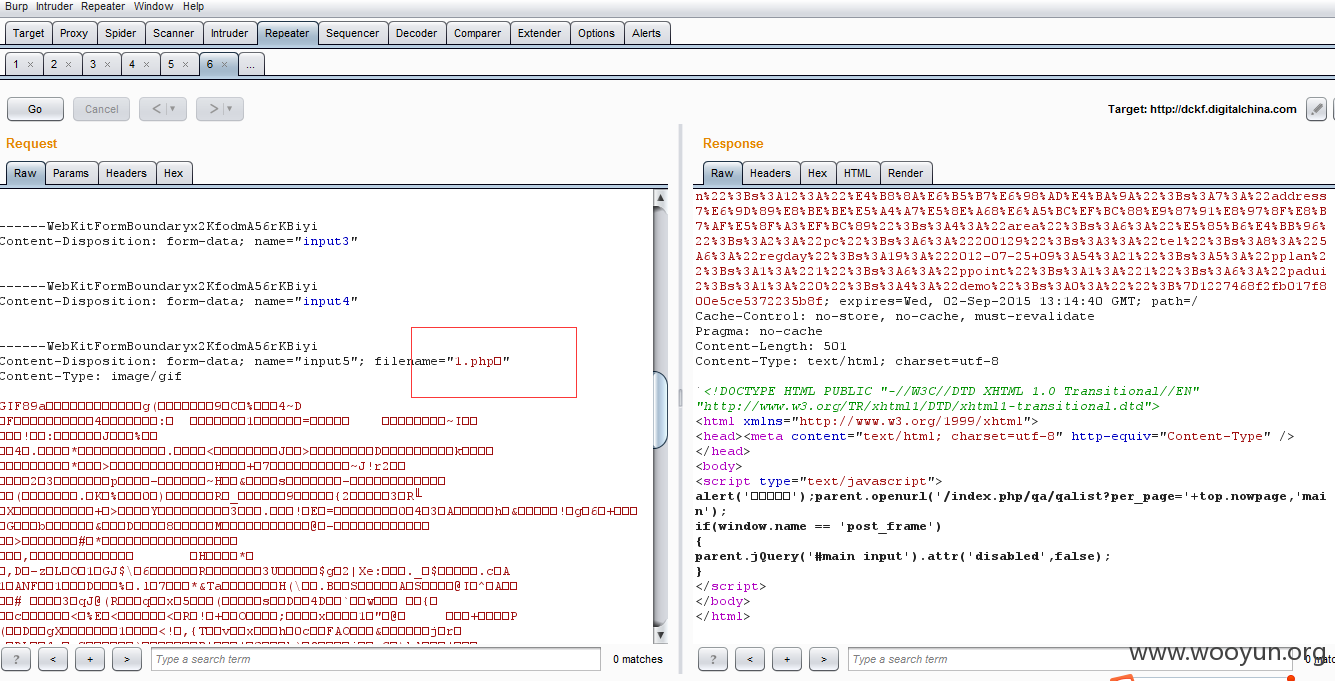This screenshot has height=681, width=1335.
Task: Focus the request search term field
Action: point(377,659)
